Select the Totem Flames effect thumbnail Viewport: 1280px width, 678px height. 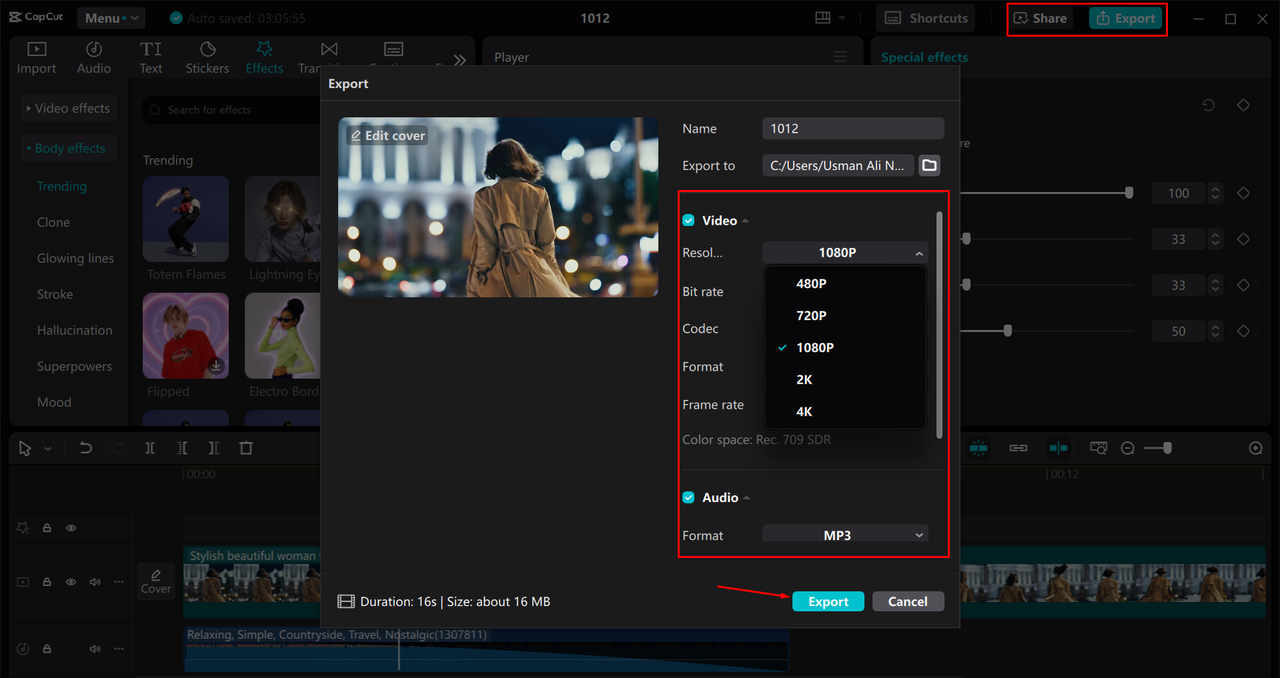tap(186, 219)
